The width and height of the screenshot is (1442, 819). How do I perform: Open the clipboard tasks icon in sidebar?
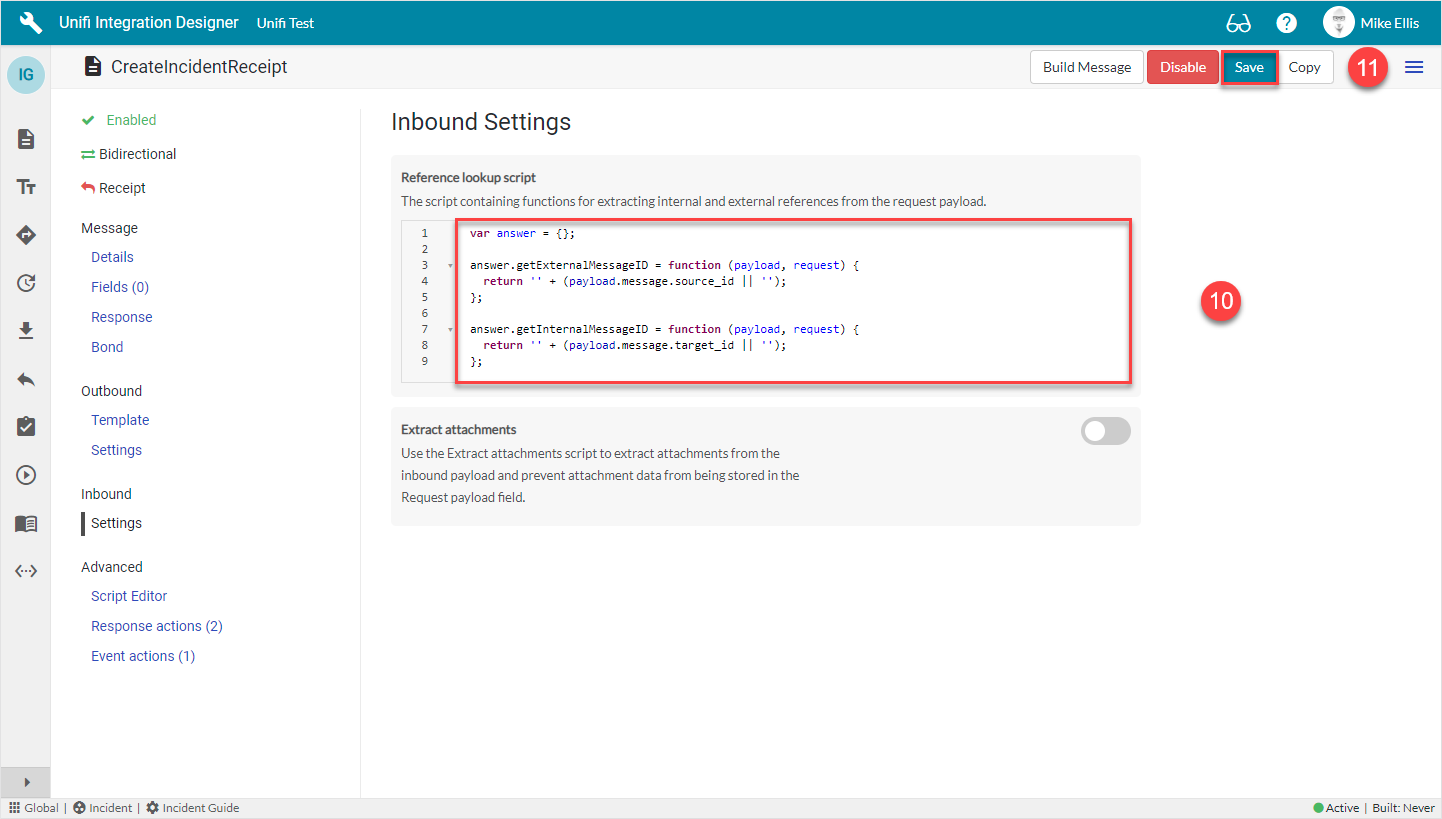25,426
